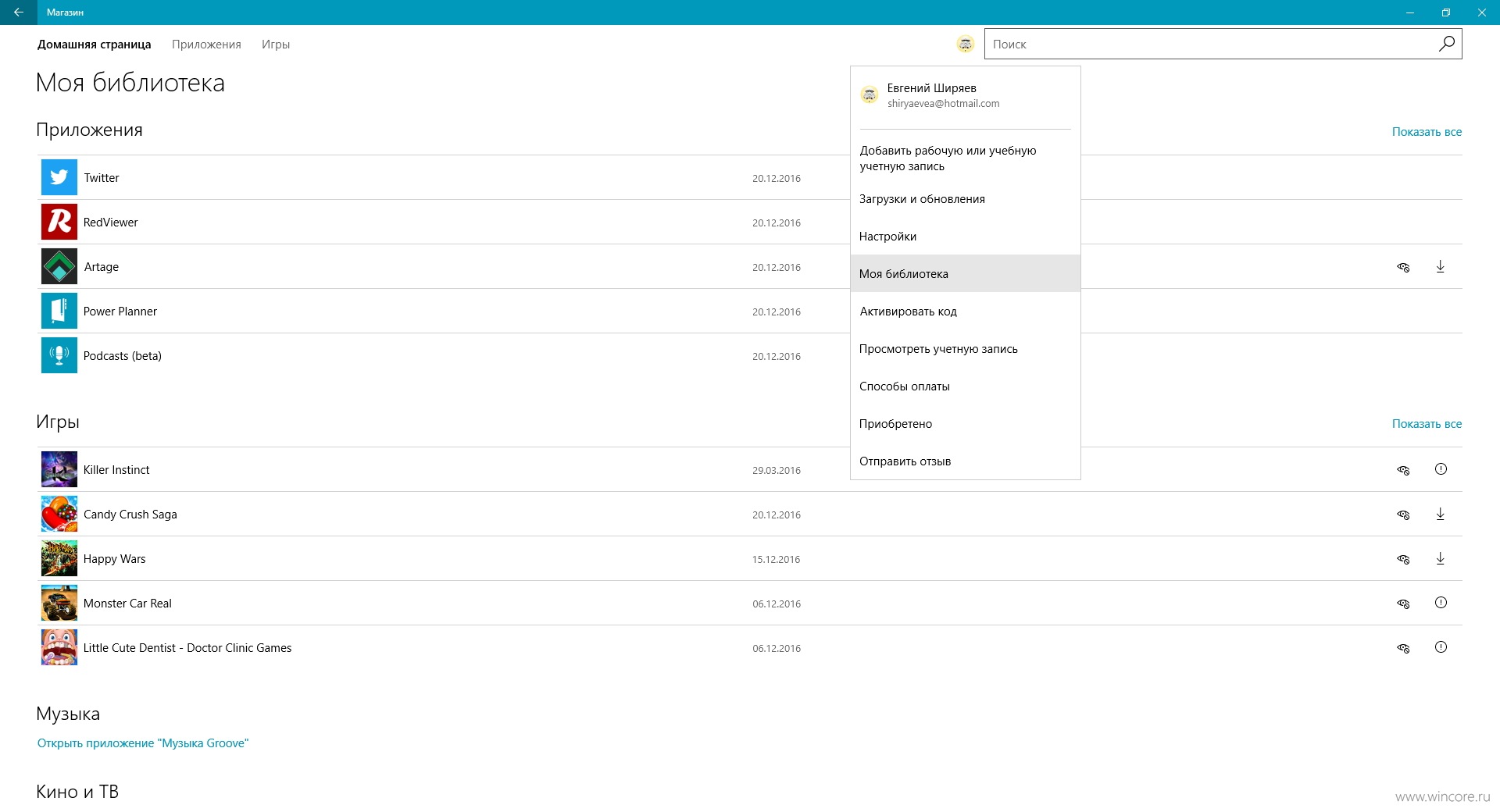Viewport: 1500px width, 812px height.
Task: Click Показать все for Приложения
Action: coord(1427,132)
